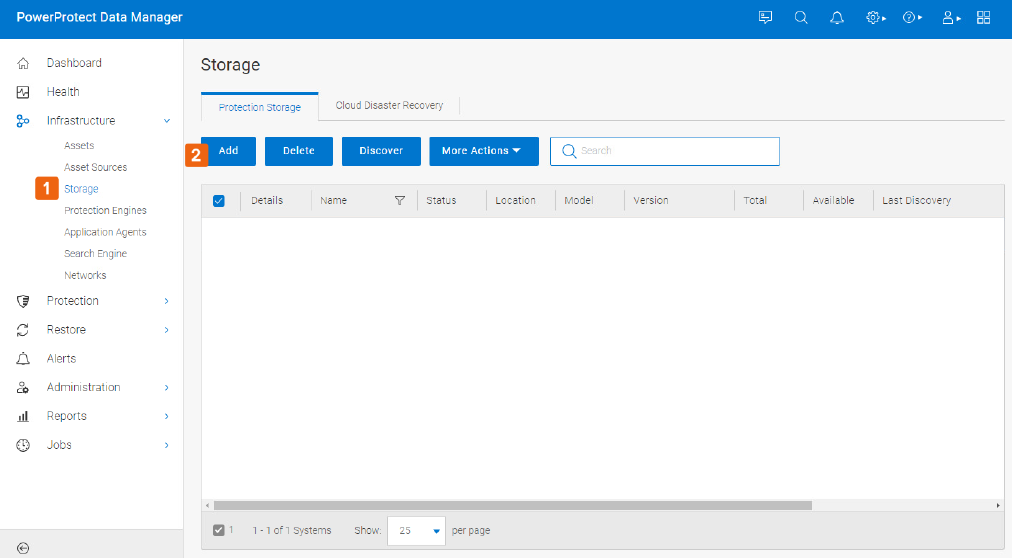Viewport: 1012px width, 558px height.
Task: Open the per page count dropdown
Action: coord(416,531)
